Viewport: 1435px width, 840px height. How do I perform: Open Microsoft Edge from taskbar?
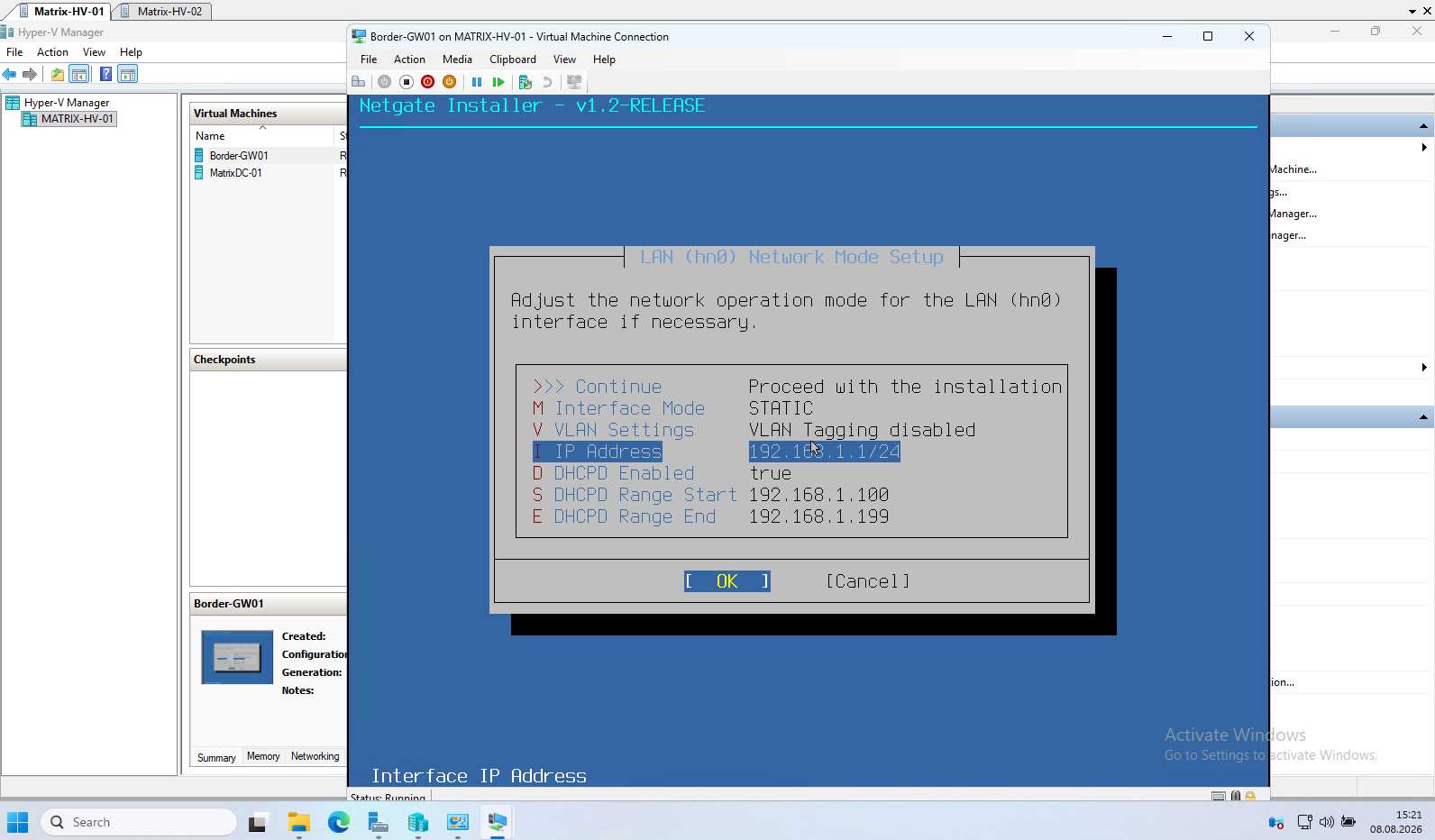click(339, 822)
